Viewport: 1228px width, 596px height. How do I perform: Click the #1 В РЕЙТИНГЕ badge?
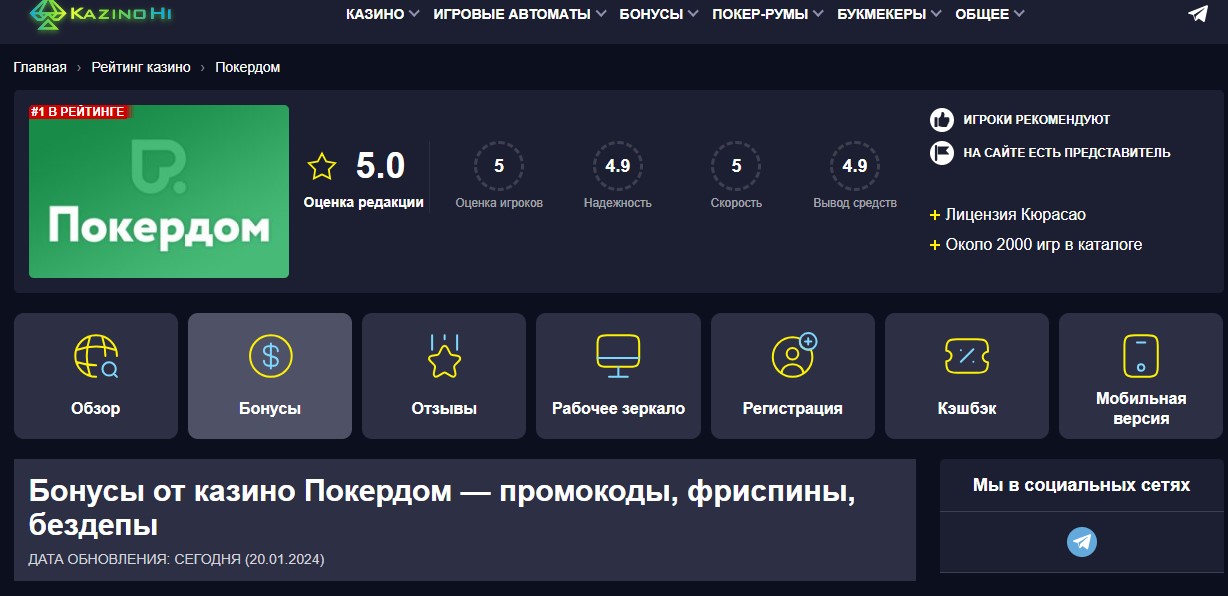tap(79, 112)
